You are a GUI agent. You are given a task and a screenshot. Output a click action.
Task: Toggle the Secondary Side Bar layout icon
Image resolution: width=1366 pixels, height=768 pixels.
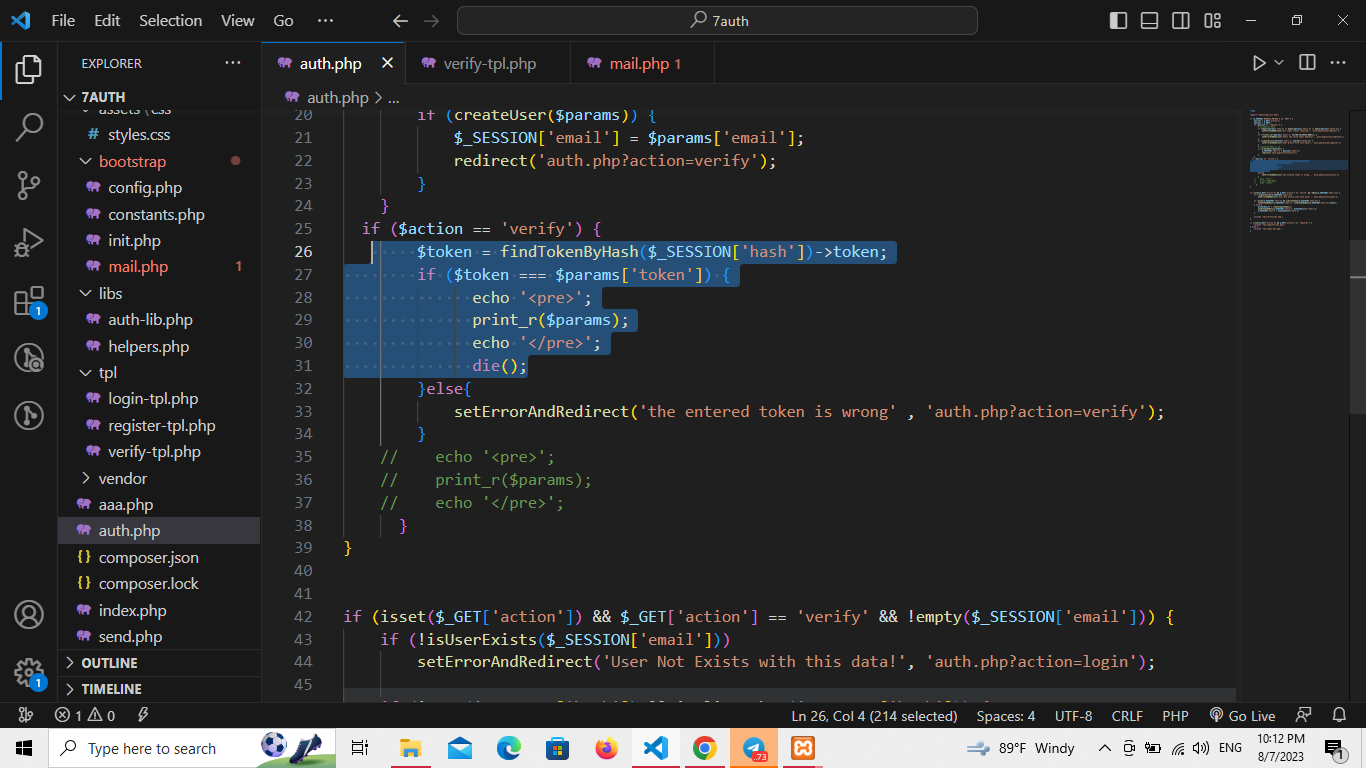(1181, 20)
